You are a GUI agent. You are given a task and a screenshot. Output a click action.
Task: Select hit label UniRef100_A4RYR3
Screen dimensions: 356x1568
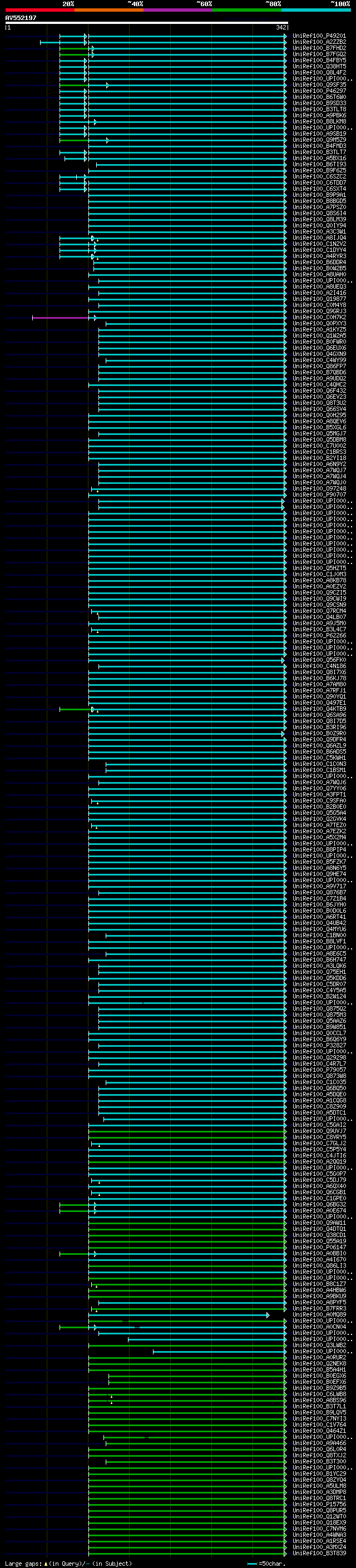(x=319, y=256)
